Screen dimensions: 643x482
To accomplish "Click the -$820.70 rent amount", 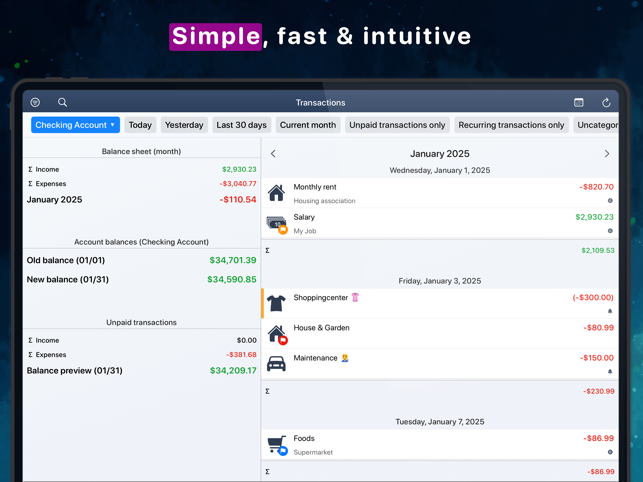I will pyautogui.click(x=597, y=187).
